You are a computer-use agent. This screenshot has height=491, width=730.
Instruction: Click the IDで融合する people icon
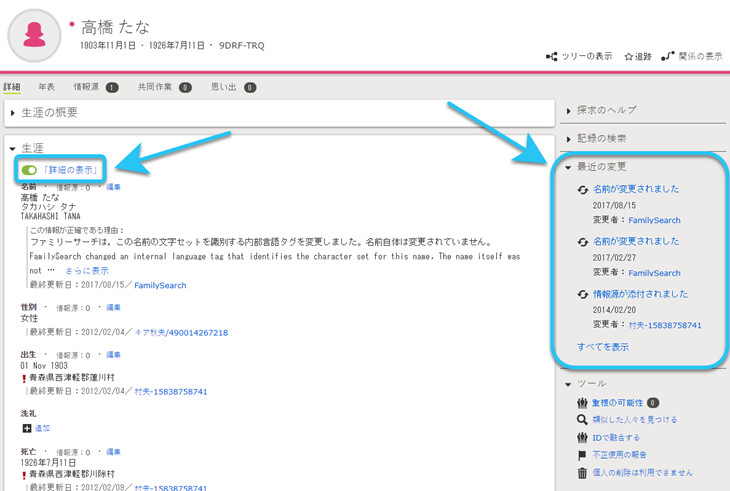582,438
